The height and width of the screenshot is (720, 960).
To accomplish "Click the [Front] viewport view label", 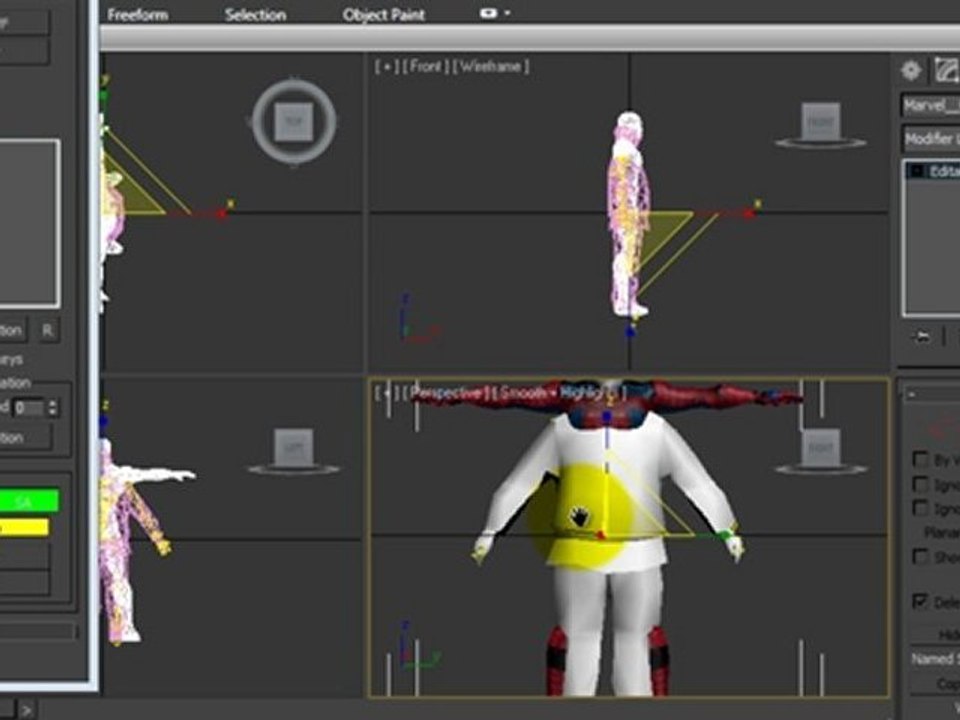I will [x=426, y=66].
